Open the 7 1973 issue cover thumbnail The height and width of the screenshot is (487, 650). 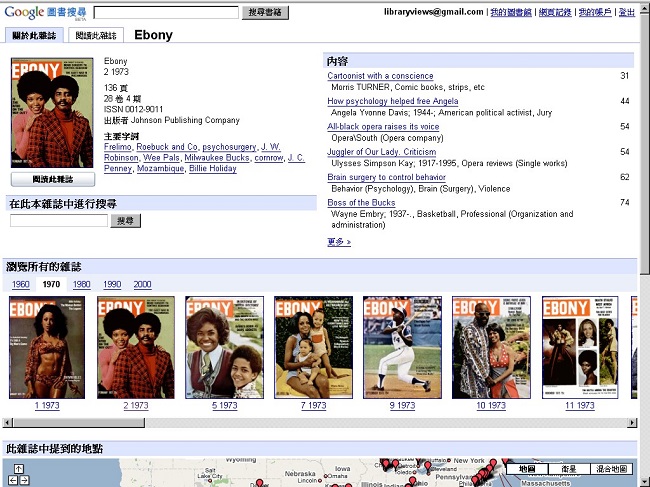(x=313, y=347)
